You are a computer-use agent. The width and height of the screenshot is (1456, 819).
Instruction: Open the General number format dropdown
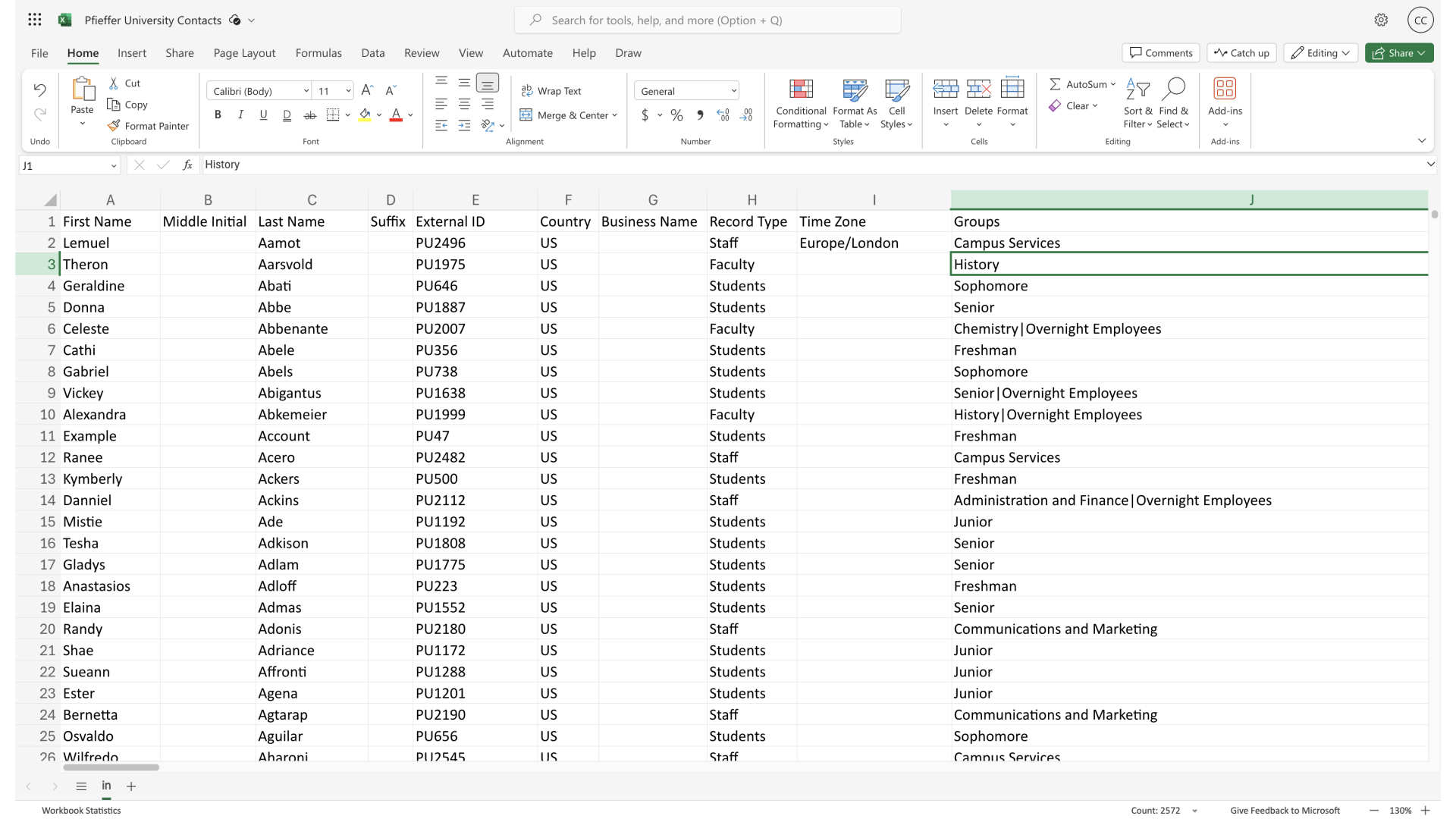(686, 90)
